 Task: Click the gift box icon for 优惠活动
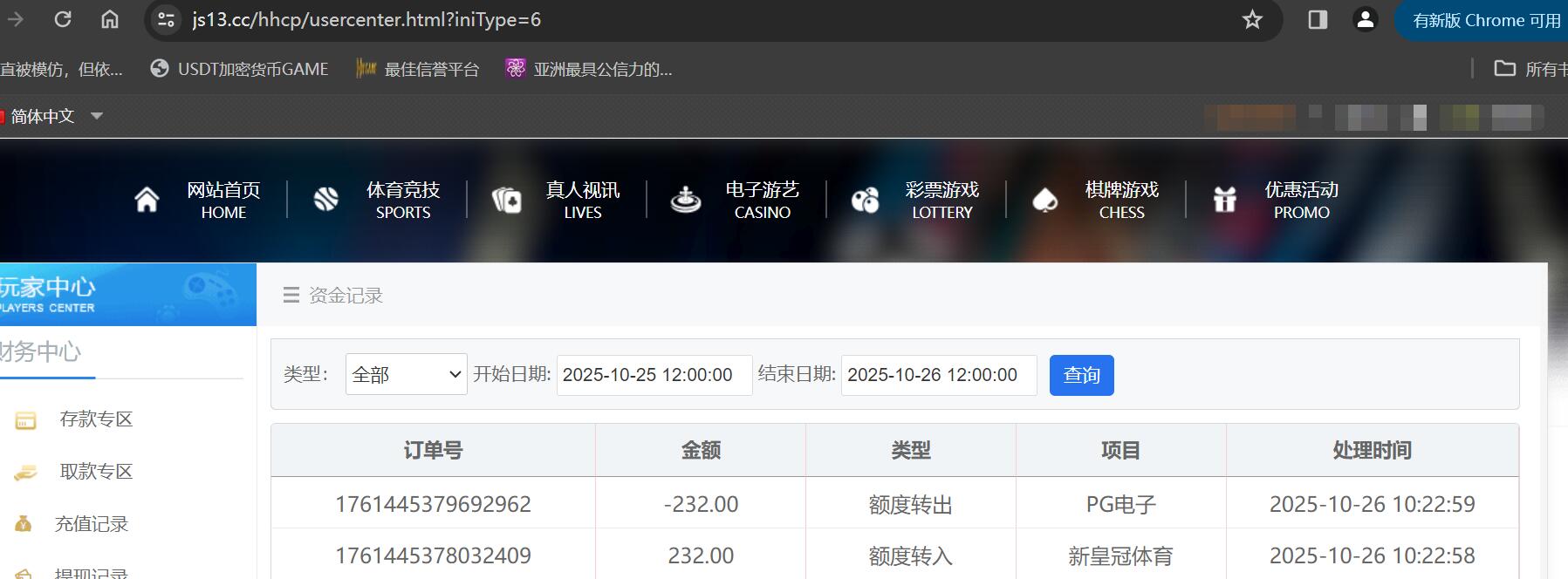1225,200
